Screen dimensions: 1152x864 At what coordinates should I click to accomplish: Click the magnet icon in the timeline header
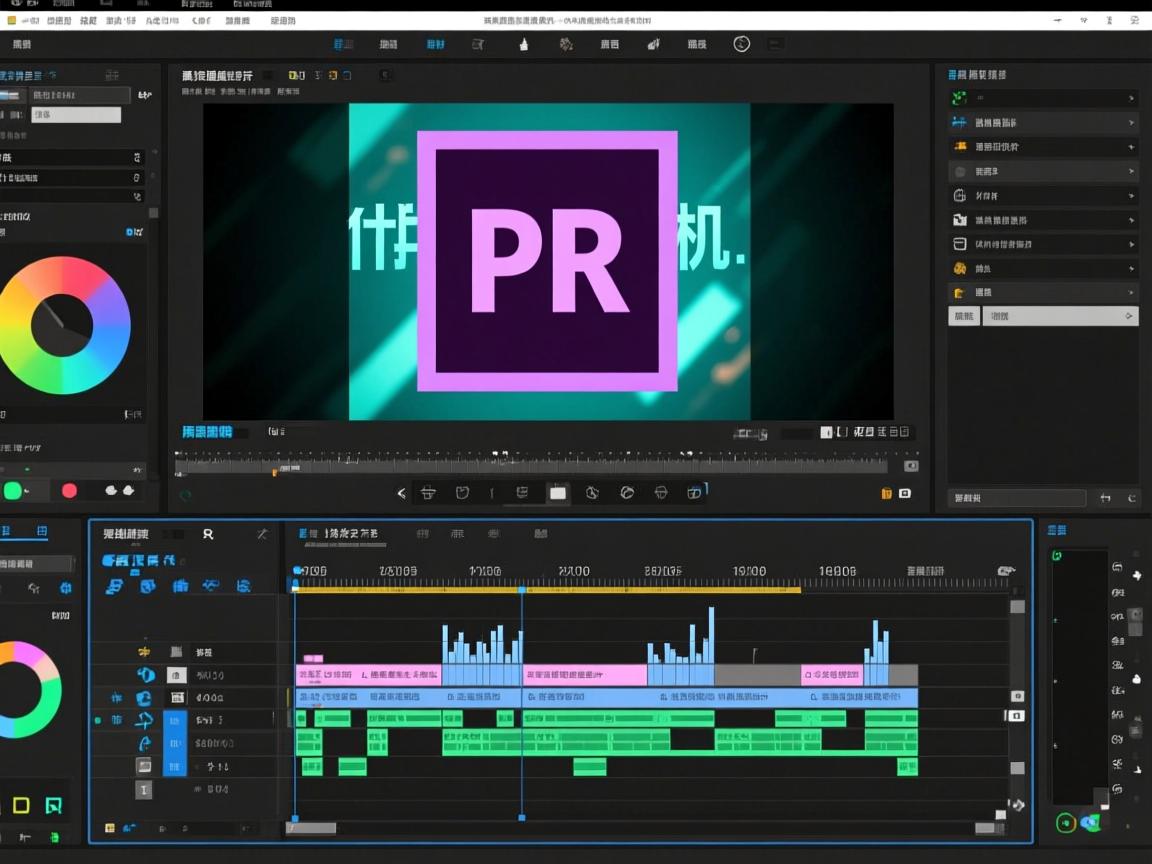pyautogui.click(x=208, y=534)
